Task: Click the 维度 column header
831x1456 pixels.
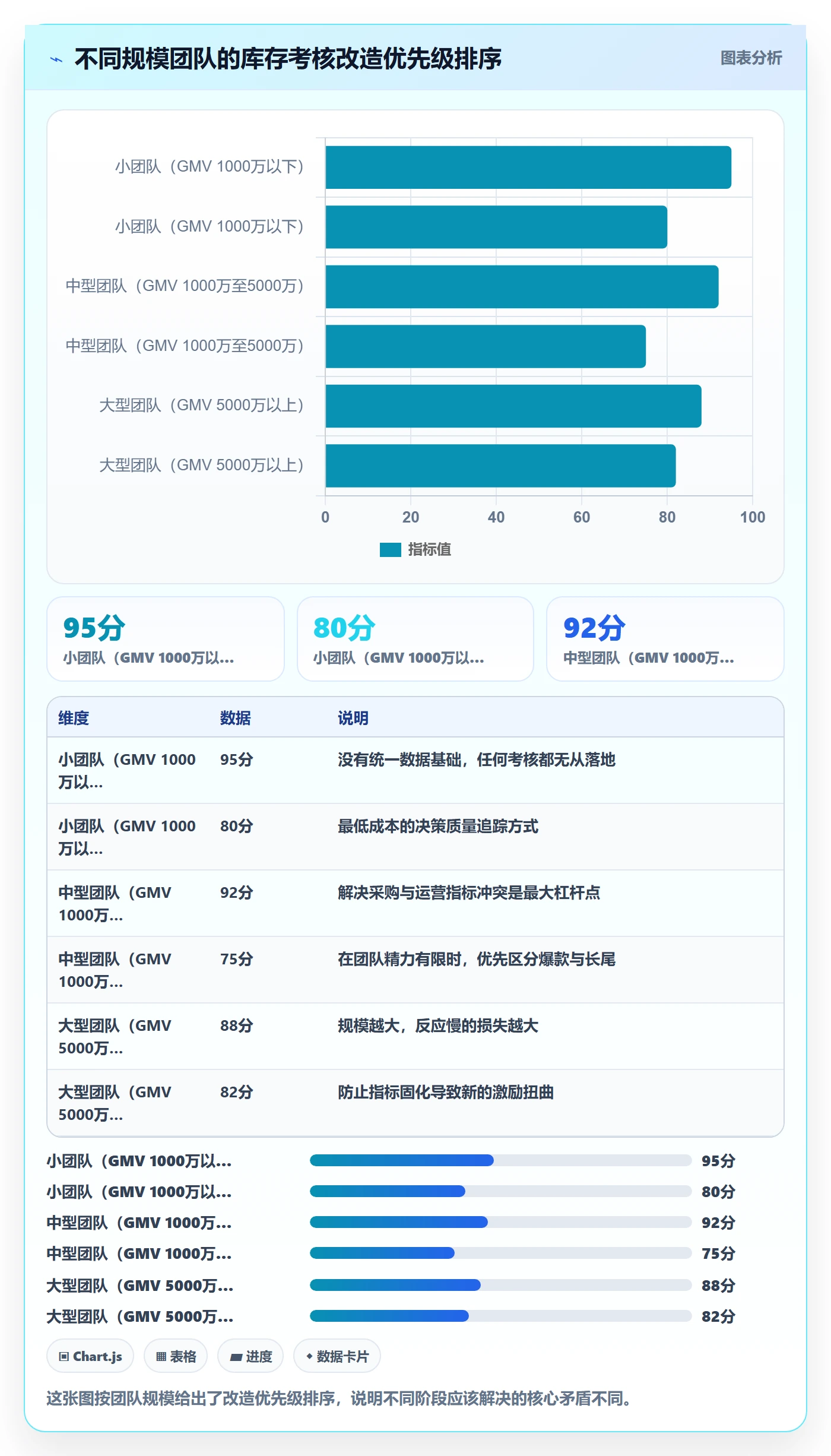Action: (x=74, y=718)
